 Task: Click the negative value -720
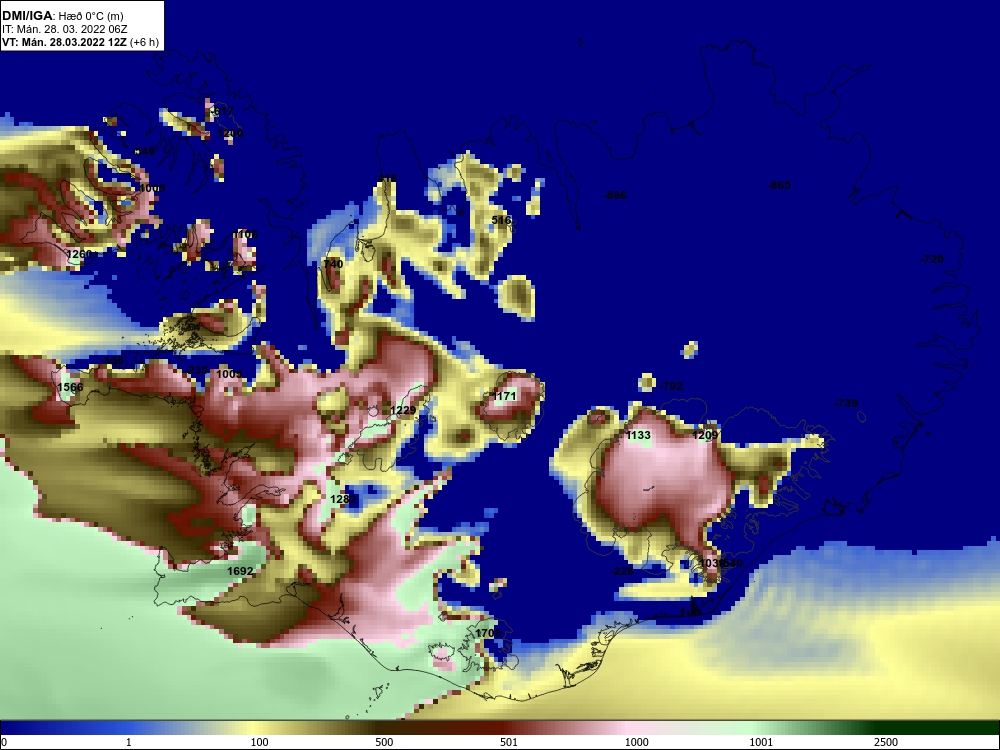[x=932, y=260]
